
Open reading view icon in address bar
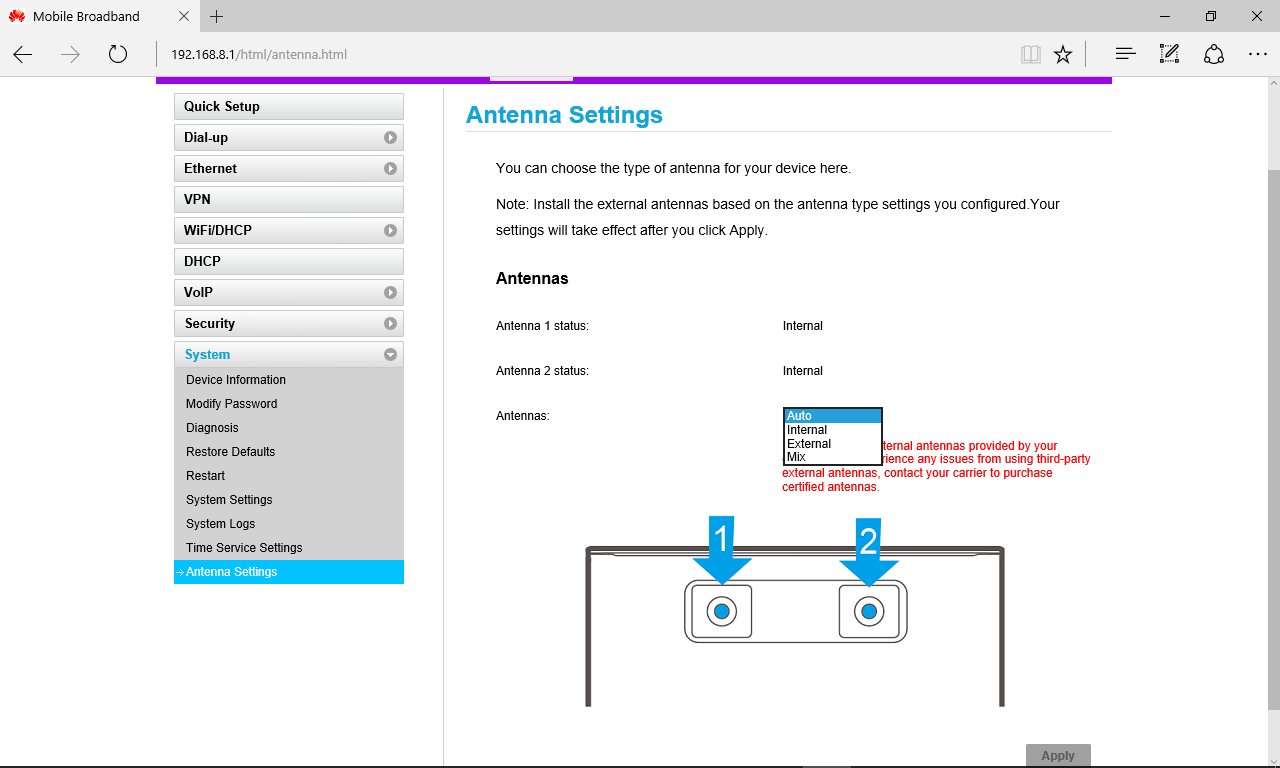[x=1031, y=55]
